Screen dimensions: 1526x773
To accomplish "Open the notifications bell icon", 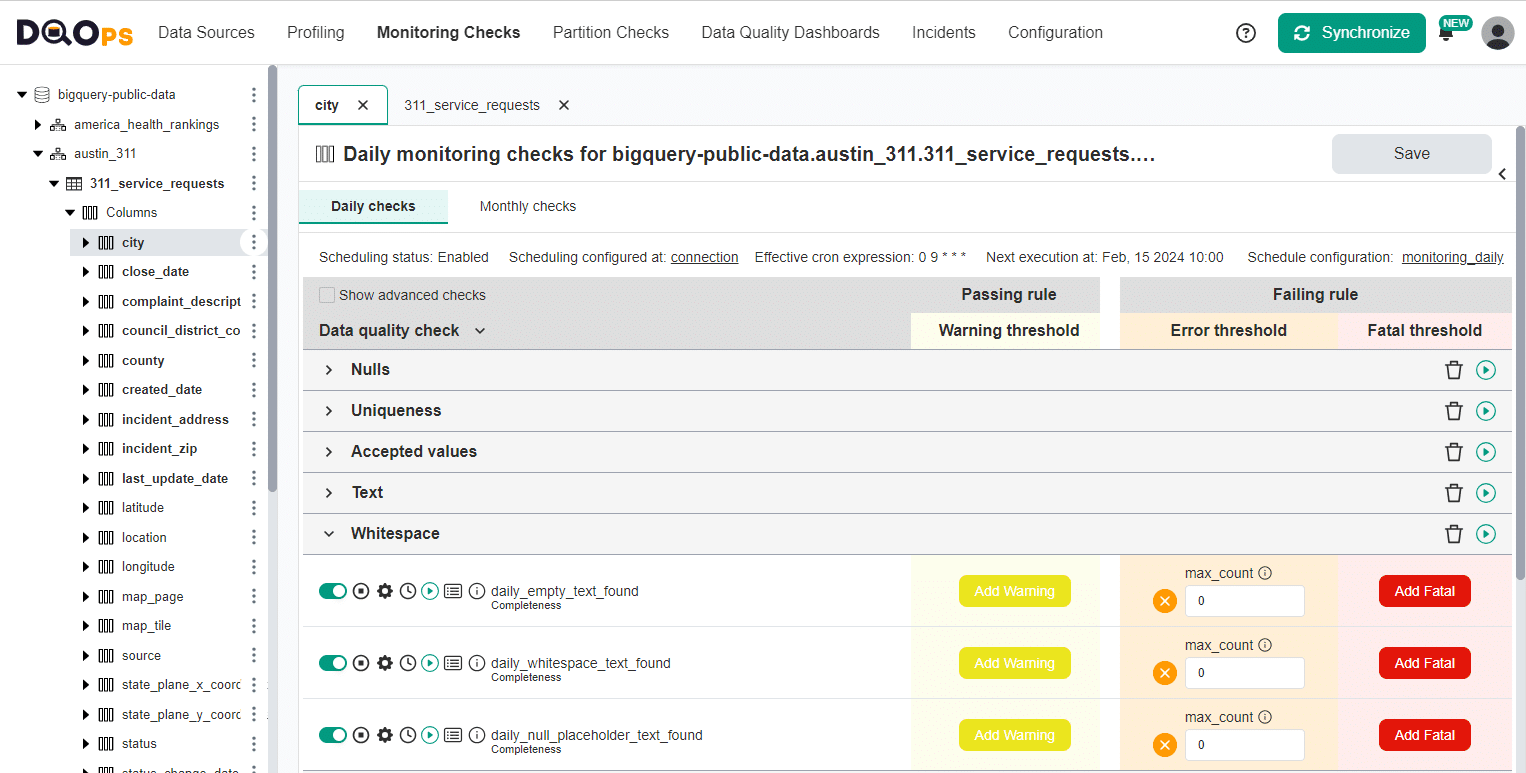I will click(x=1446, y=33).
